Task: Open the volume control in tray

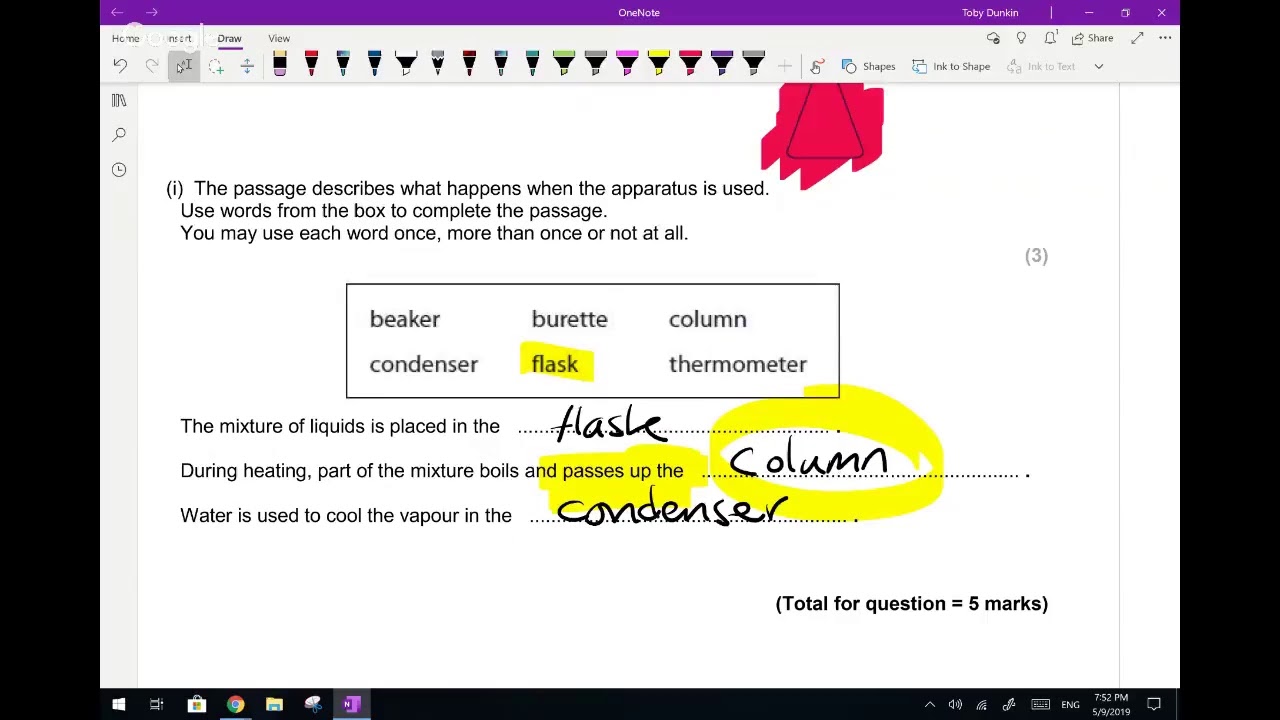Action: point(955,704)
